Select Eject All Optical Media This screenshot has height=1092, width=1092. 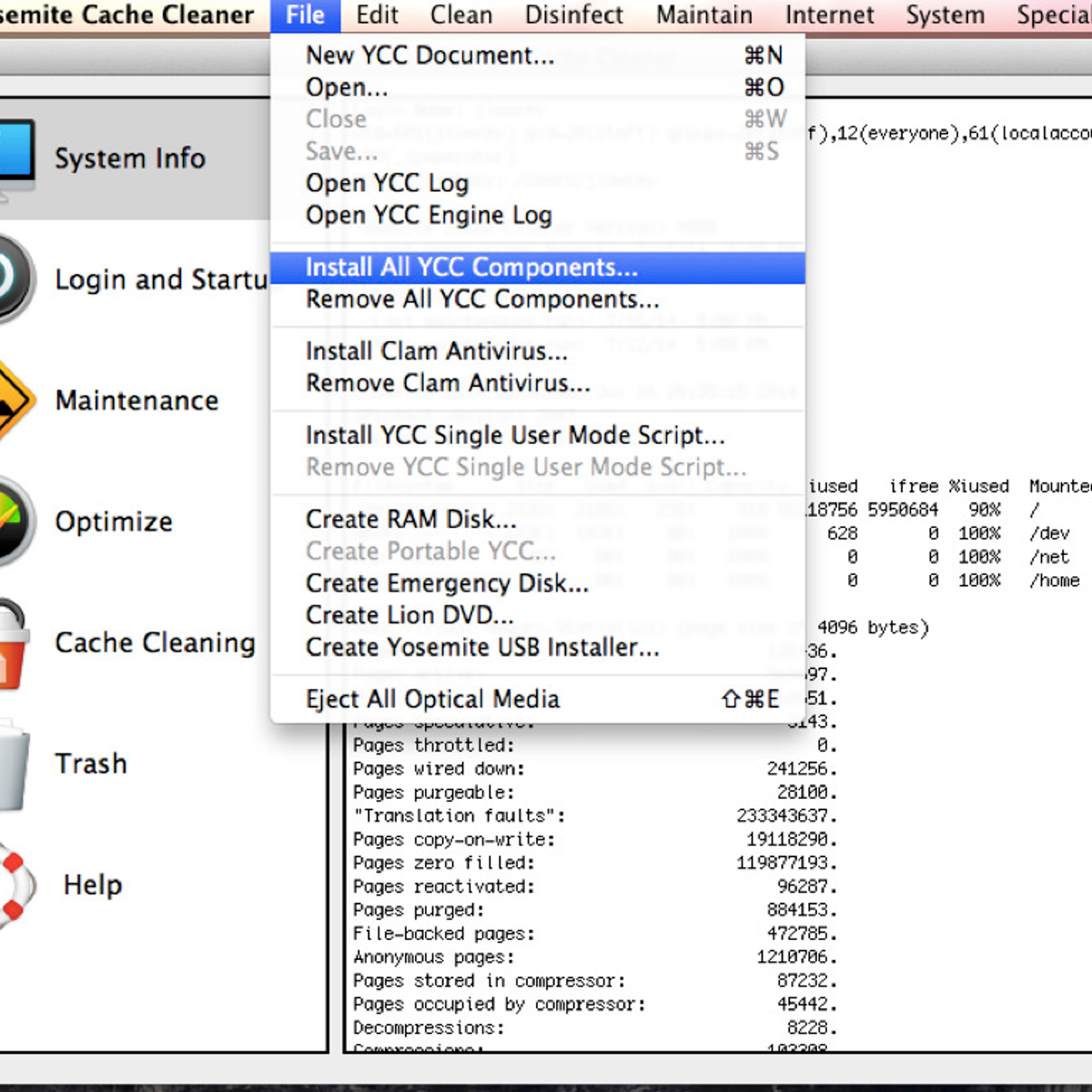pyautogui.click(x=538, y=699)
